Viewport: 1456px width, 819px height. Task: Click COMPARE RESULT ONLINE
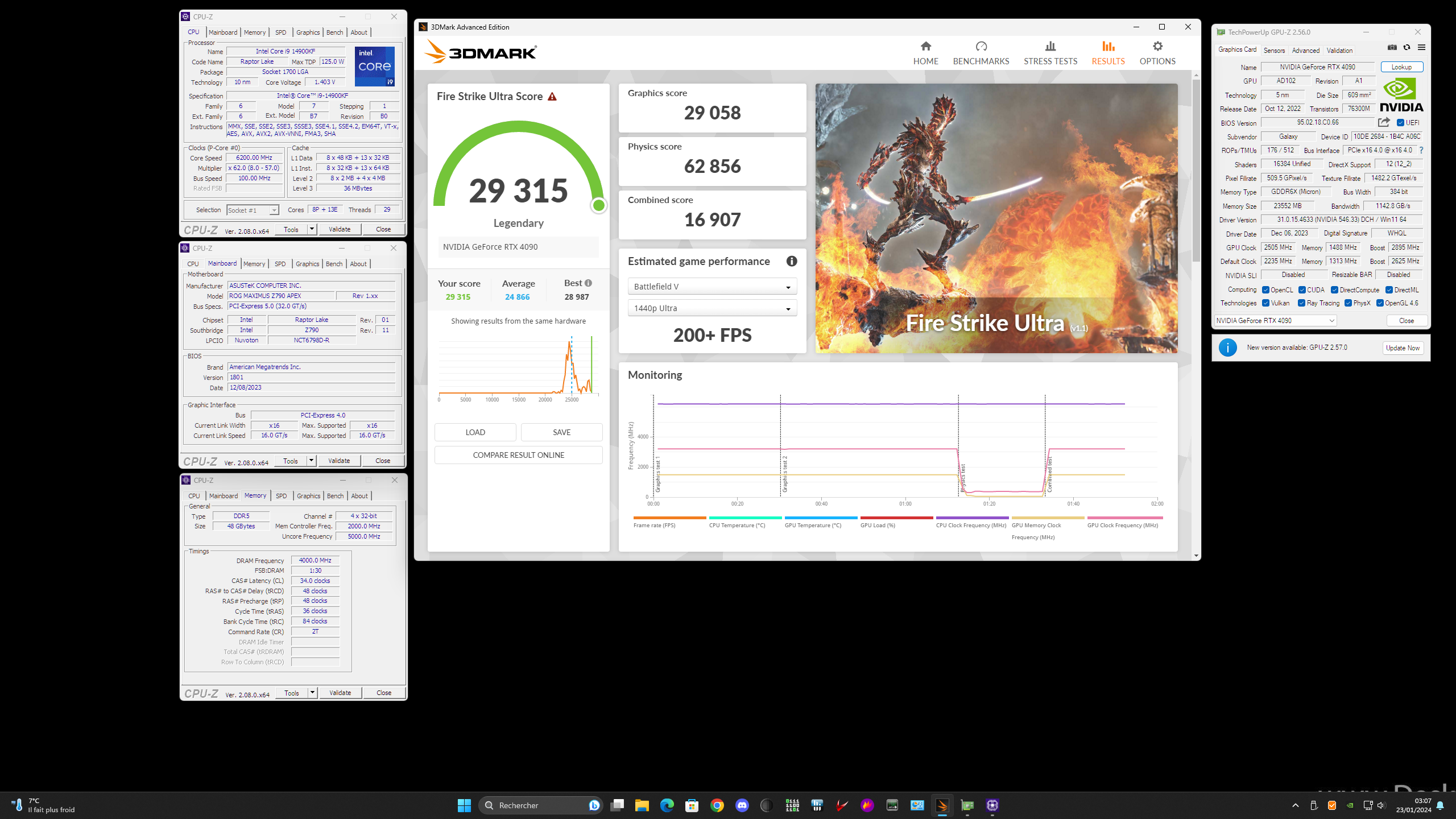(x=518, y=455)
